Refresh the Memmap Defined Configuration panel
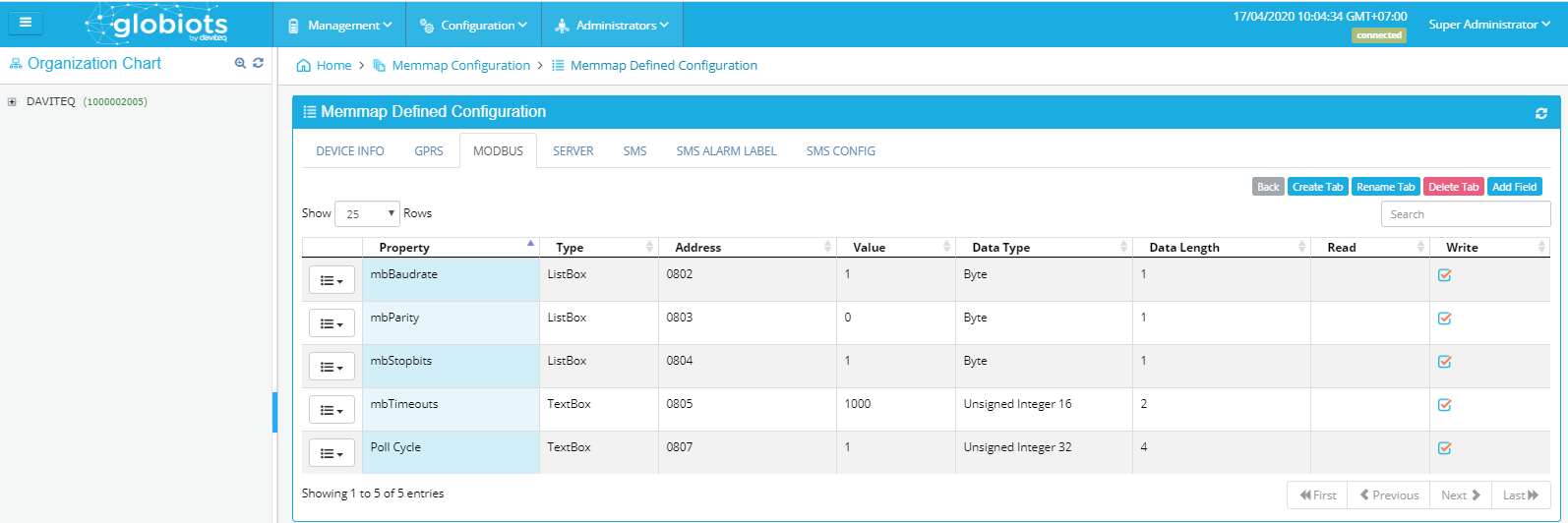Image resolution: width=1568 pixels, height=523 pixels. [x=1541, y=113]
